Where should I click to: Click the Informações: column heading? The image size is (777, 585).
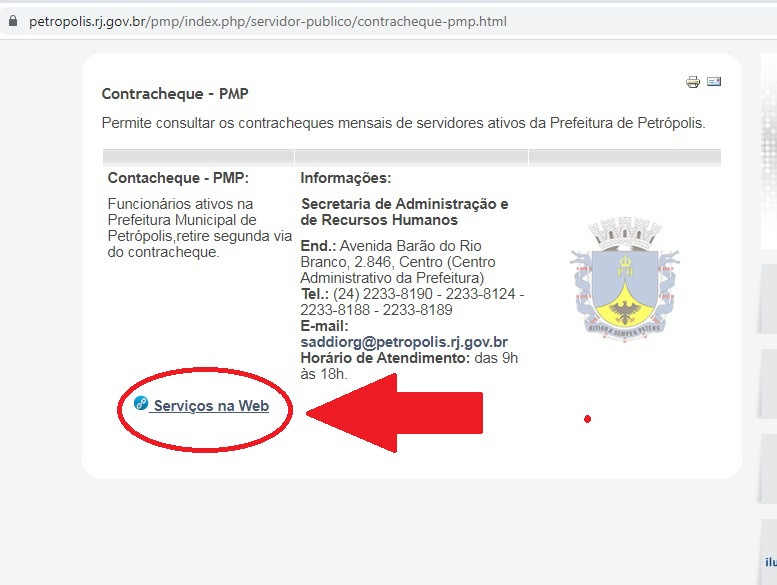click(x=346, y=178)
